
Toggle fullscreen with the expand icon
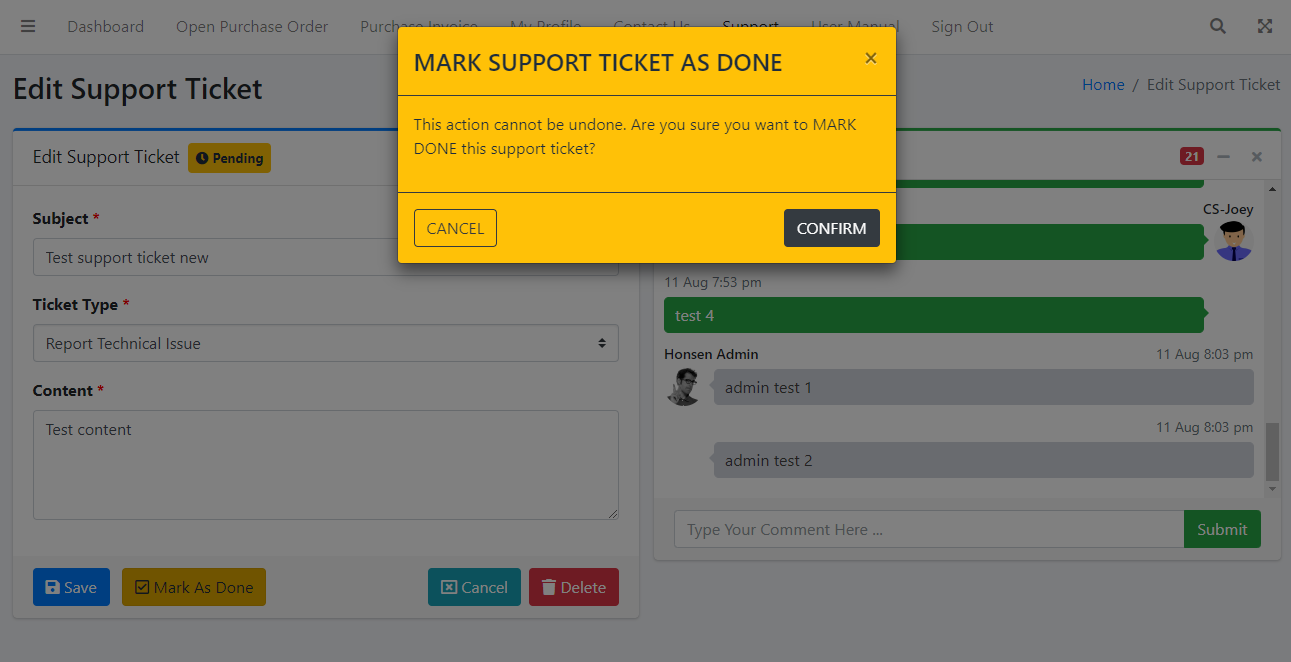1265,27
